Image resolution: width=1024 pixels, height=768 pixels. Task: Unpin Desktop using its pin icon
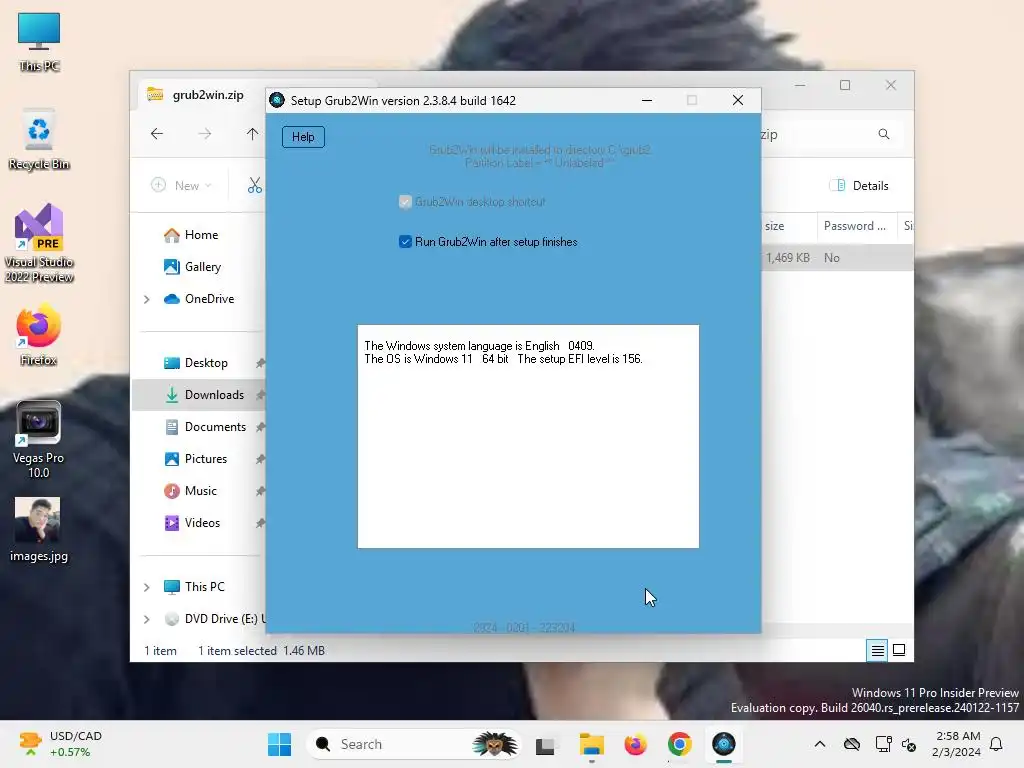260,363
